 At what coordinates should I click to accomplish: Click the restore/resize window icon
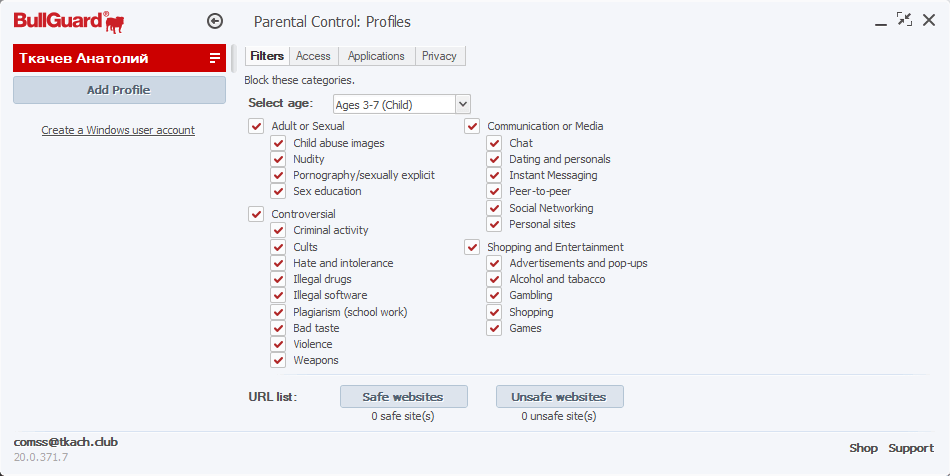(904, 19)
